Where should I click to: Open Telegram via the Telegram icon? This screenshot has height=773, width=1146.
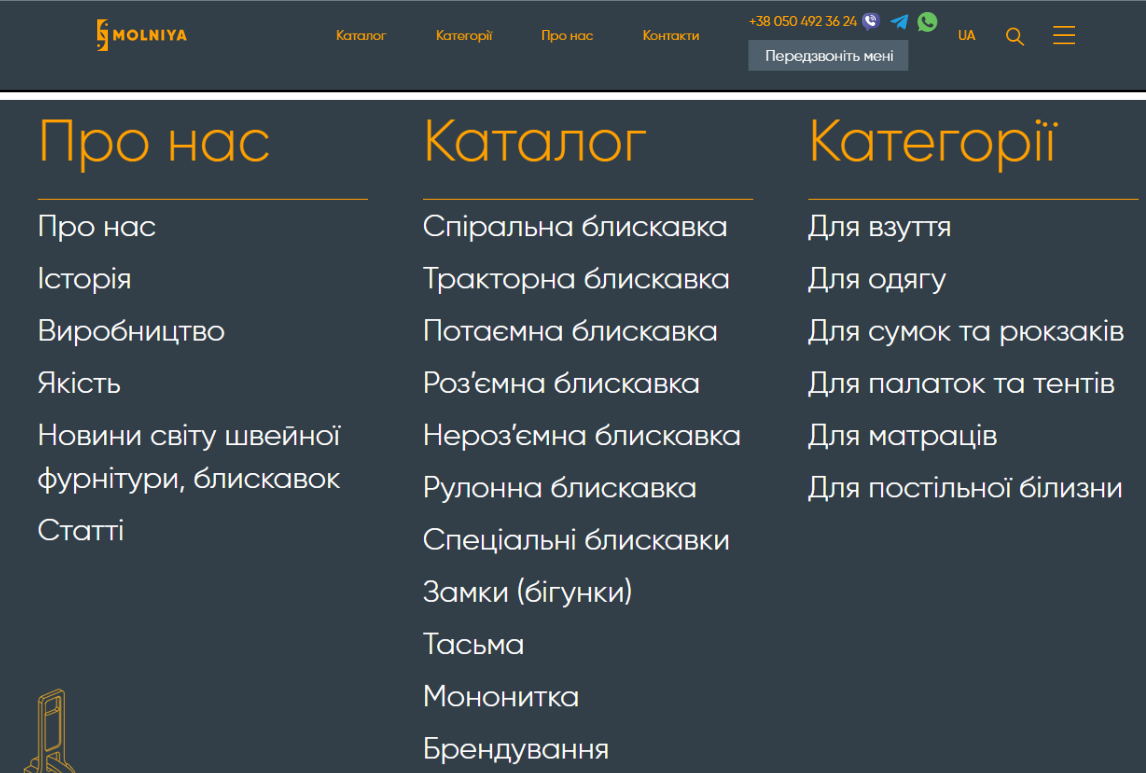pos(898,20)
